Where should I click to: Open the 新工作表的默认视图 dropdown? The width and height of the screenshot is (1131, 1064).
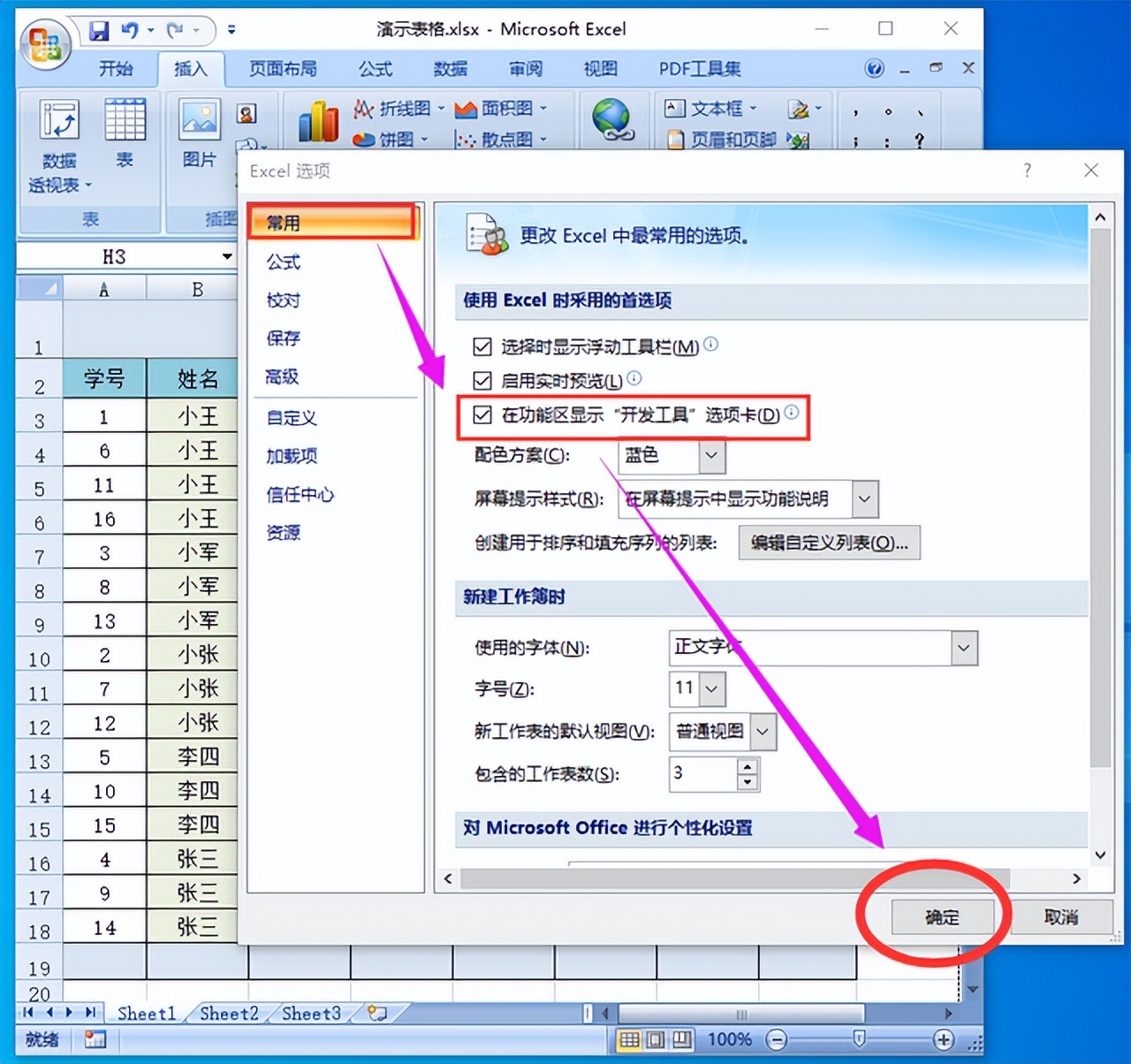(x=763, y=732)
